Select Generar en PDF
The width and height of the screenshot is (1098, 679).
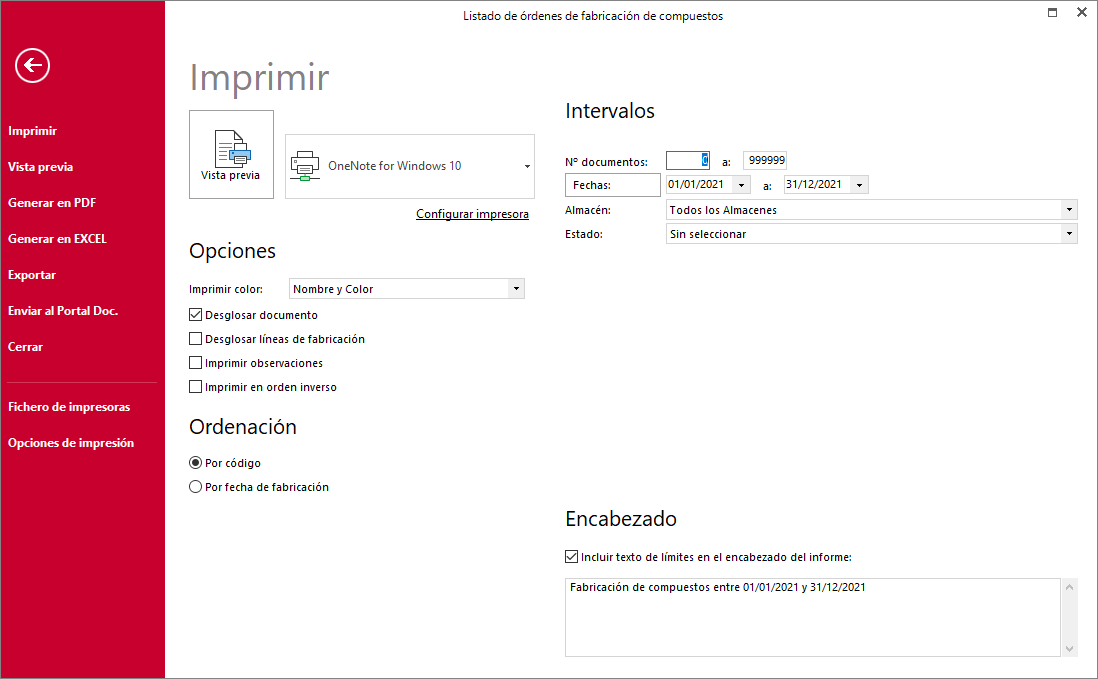point(52,203)
